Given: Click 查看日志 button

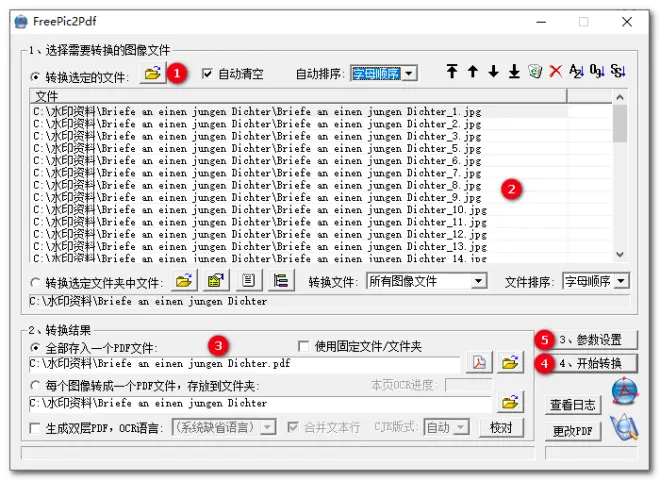Looking at the screenshot, I should [573, 405].
